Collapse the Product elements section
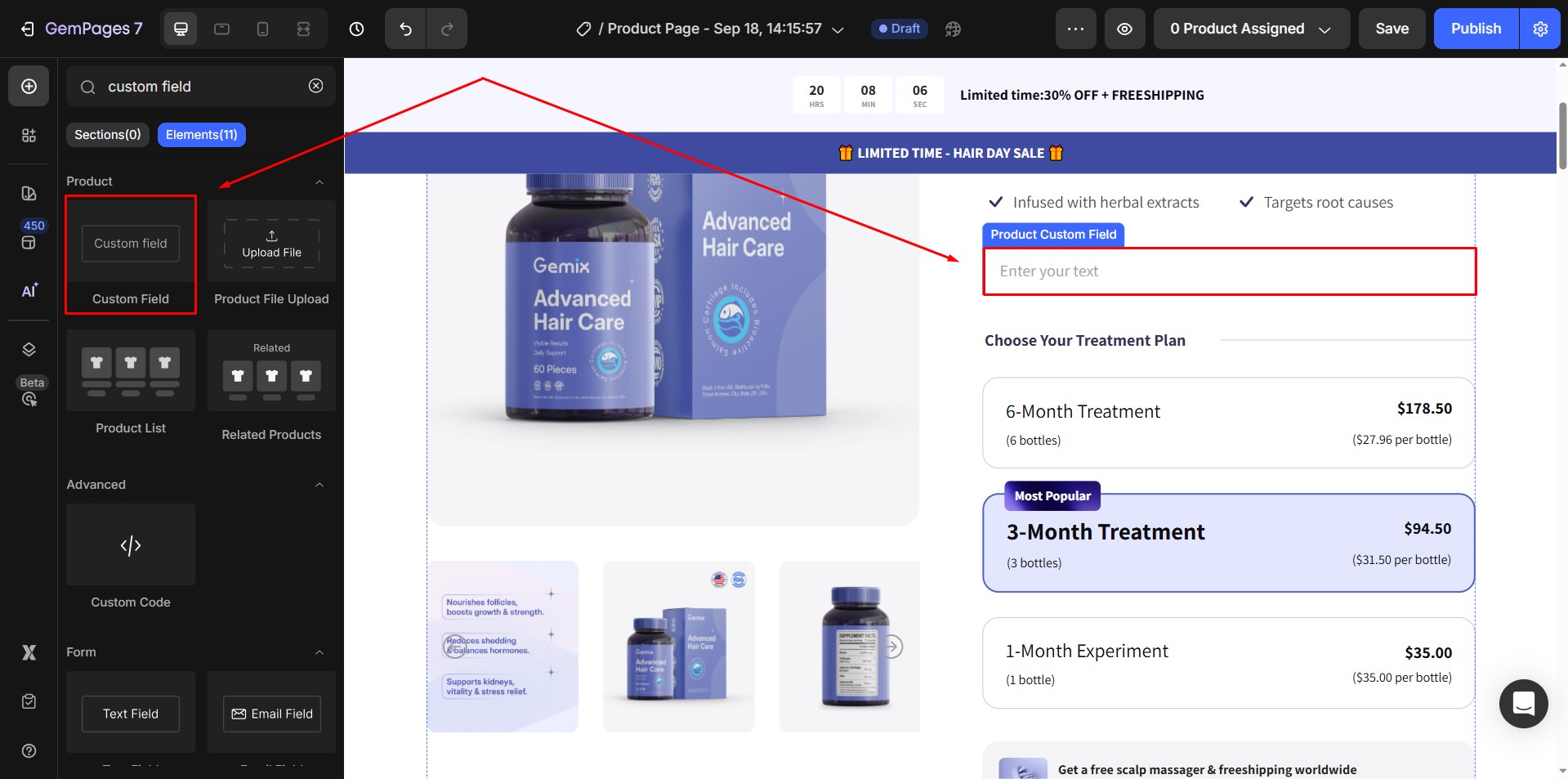Image resolution: width=1568 pixels, height=779 pixels. (x=320, y=181)
